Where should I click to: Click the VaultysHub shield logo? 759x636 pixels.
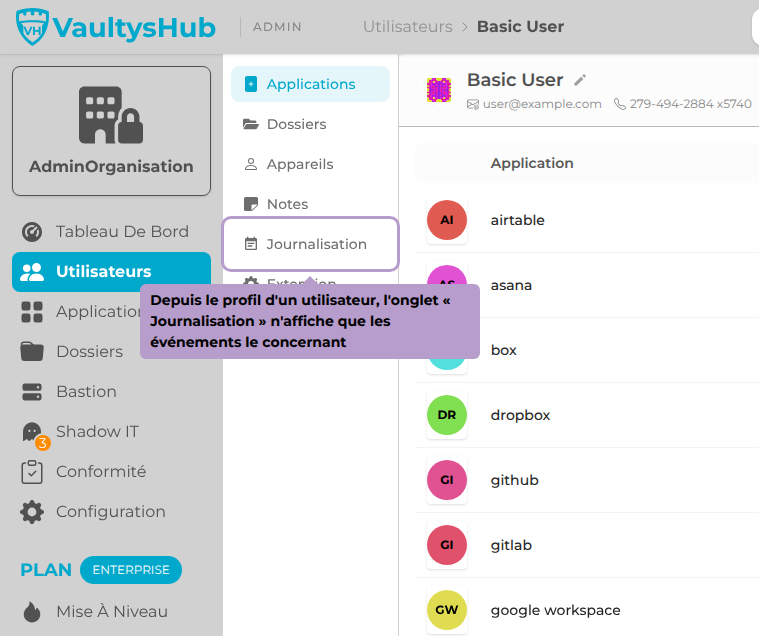point(32,27)
